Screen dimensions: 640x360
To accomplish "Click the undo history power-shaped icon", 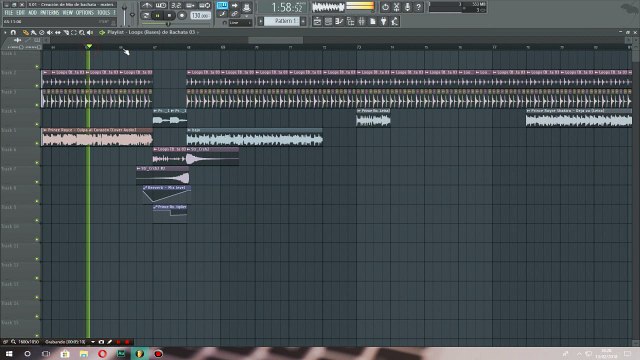I will click(385, 7).
